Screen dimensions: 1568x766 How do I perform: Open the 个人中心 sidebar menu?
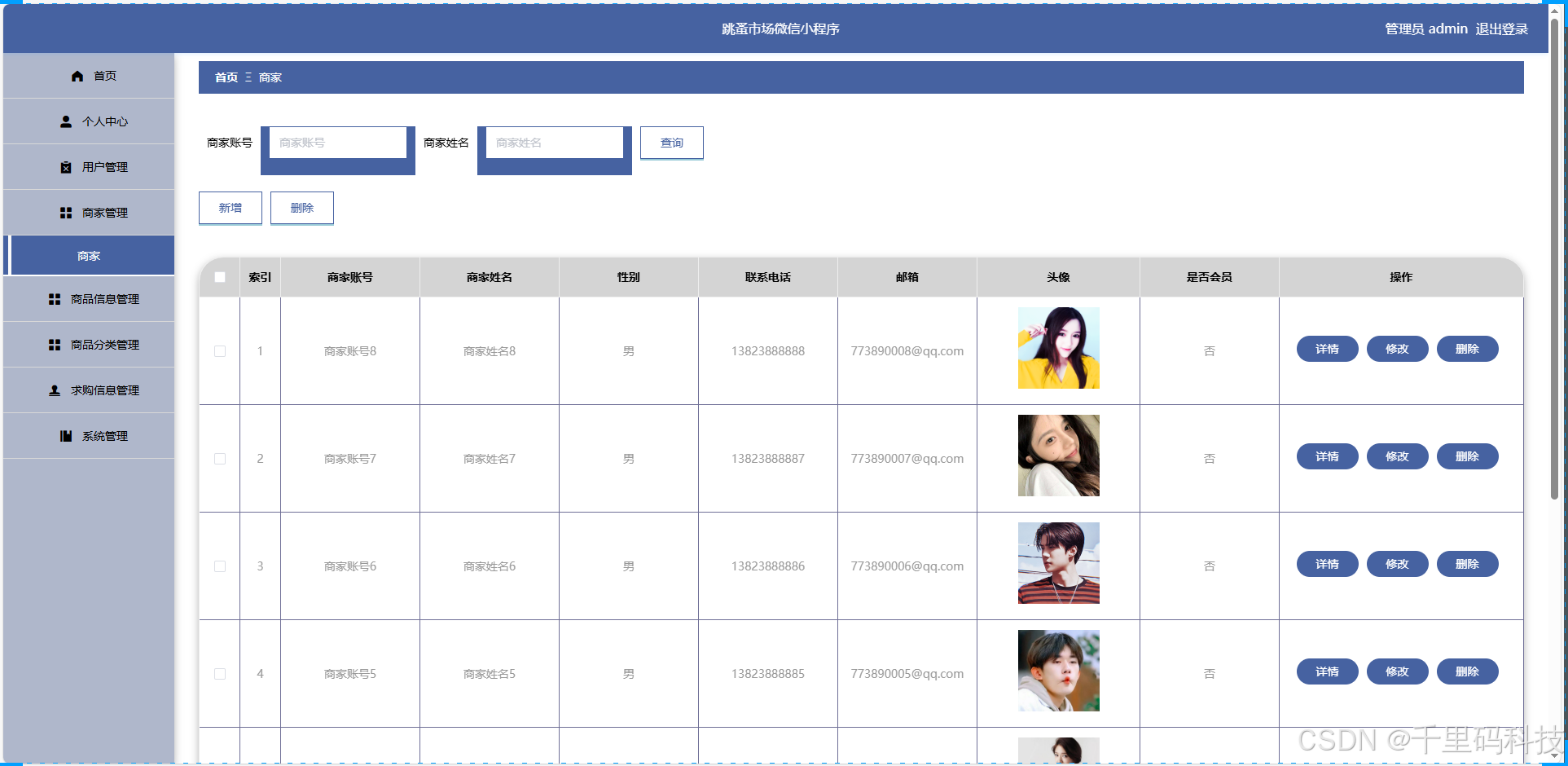click(89, 121)
